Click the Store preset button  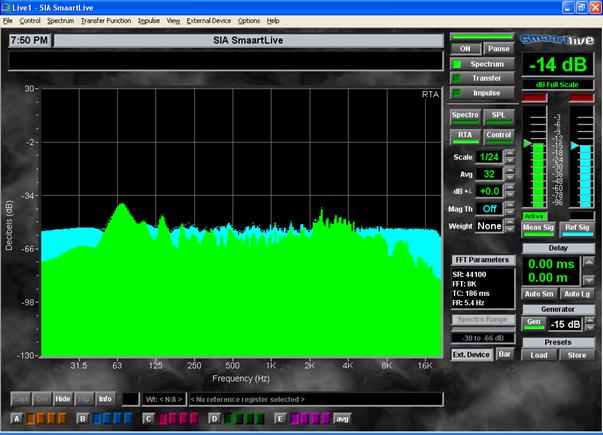pos(579,354)
